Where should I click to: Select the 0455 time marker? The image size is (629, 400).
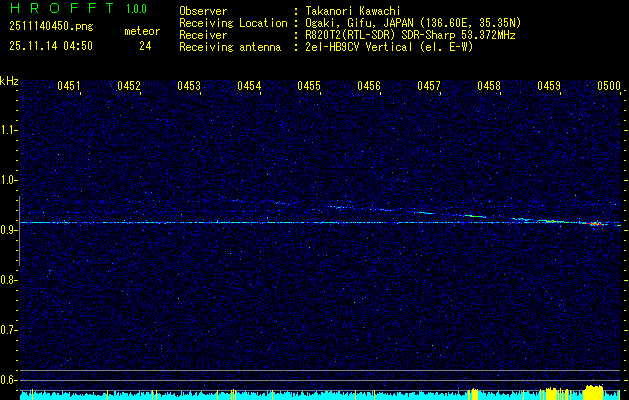click(309, 87)
